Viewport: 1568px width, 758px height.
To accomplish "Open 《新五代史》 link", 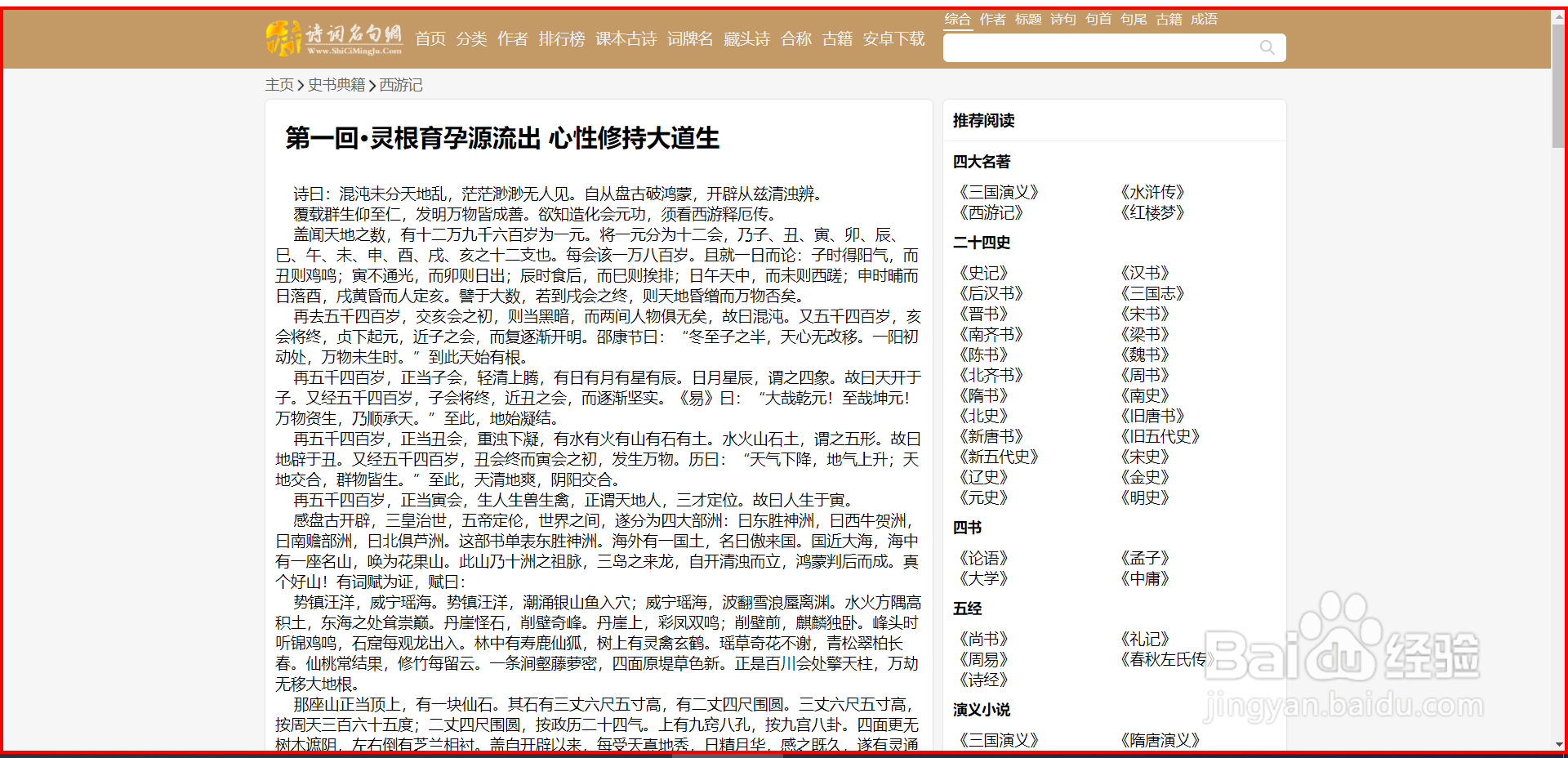I will [x=999, y=457].
